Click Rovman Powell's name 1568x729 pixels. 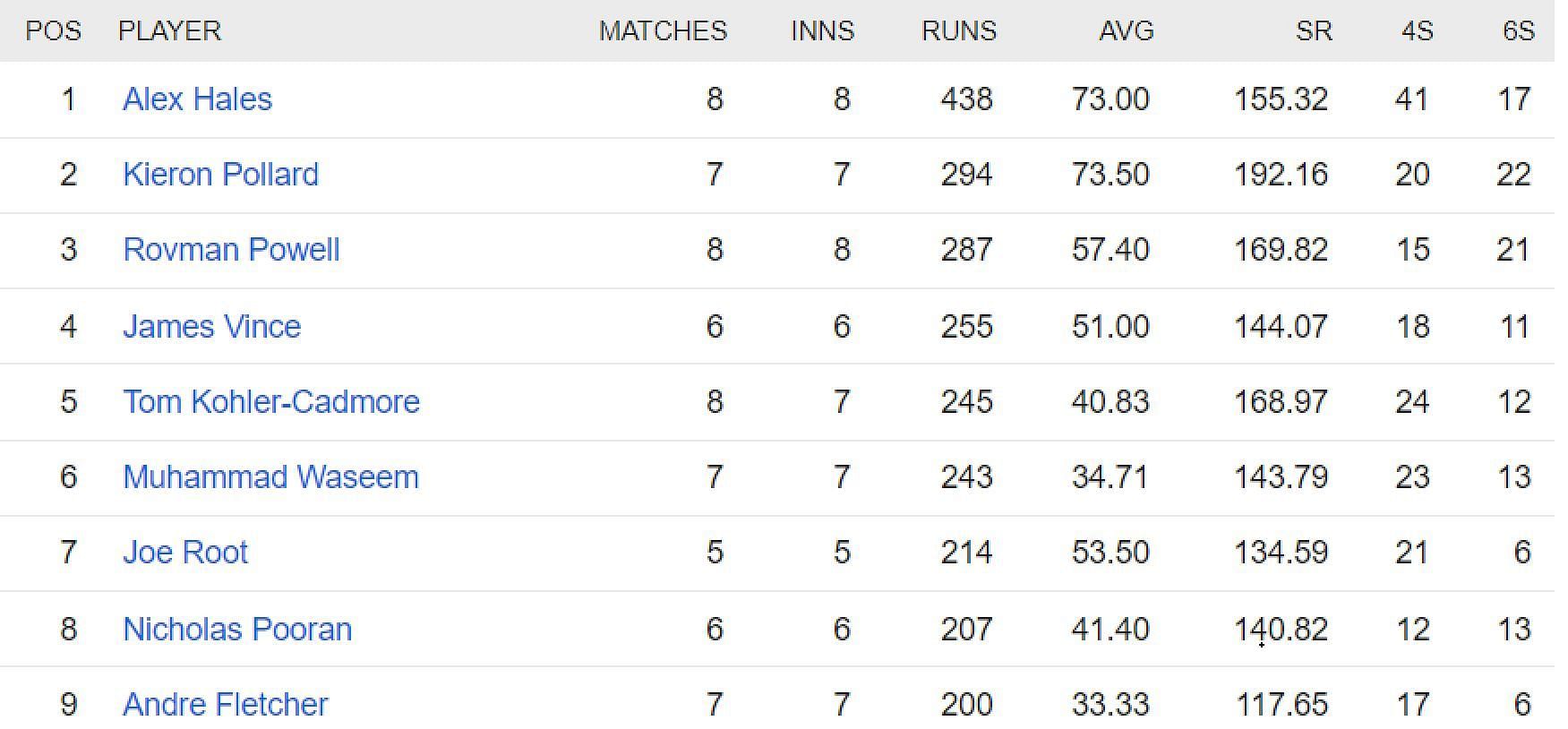(231, 249)
